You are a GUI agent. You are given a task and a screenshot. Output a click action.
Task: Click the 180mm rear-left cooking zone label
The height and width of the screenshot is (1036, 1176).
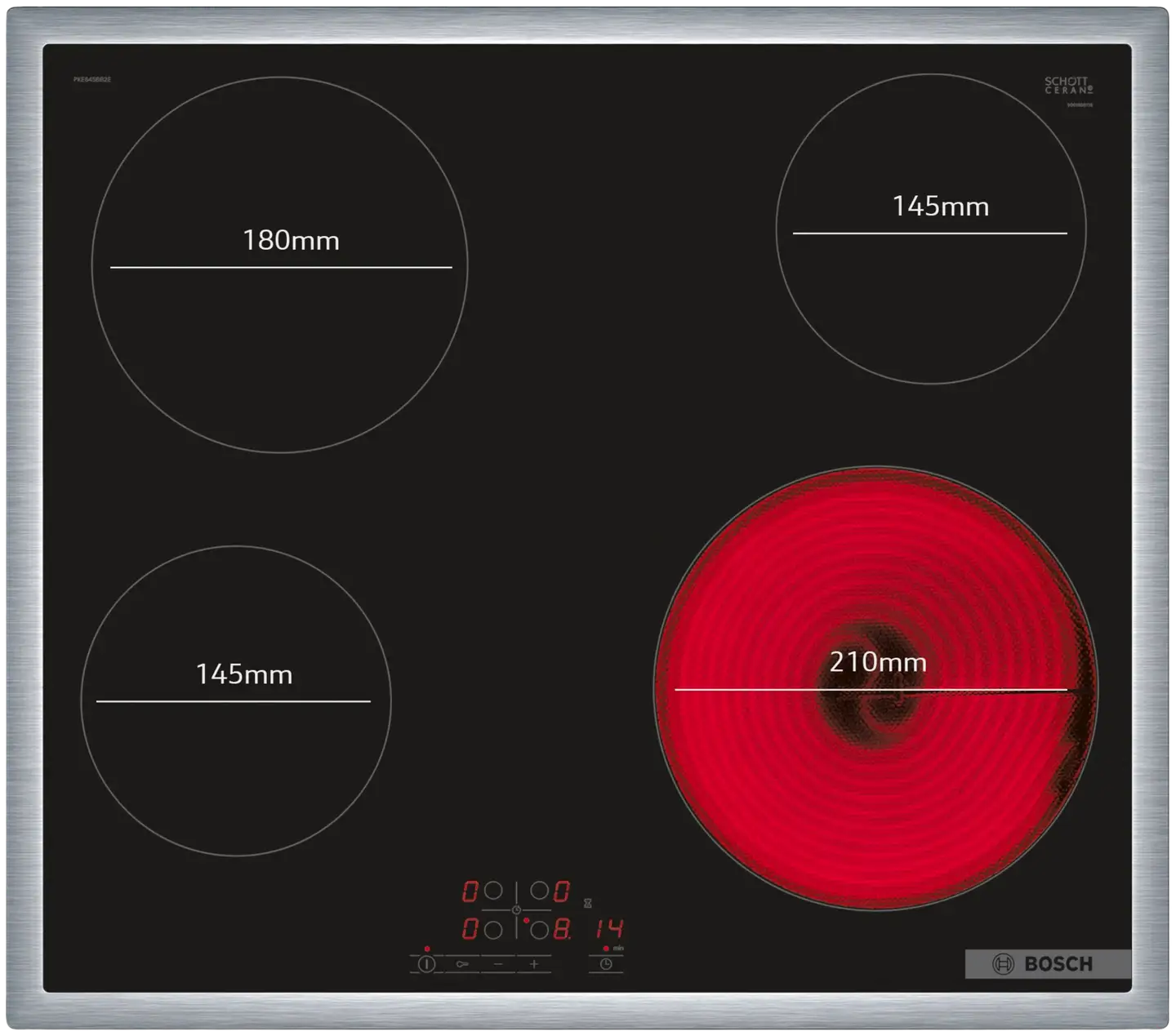coord(291,240)
